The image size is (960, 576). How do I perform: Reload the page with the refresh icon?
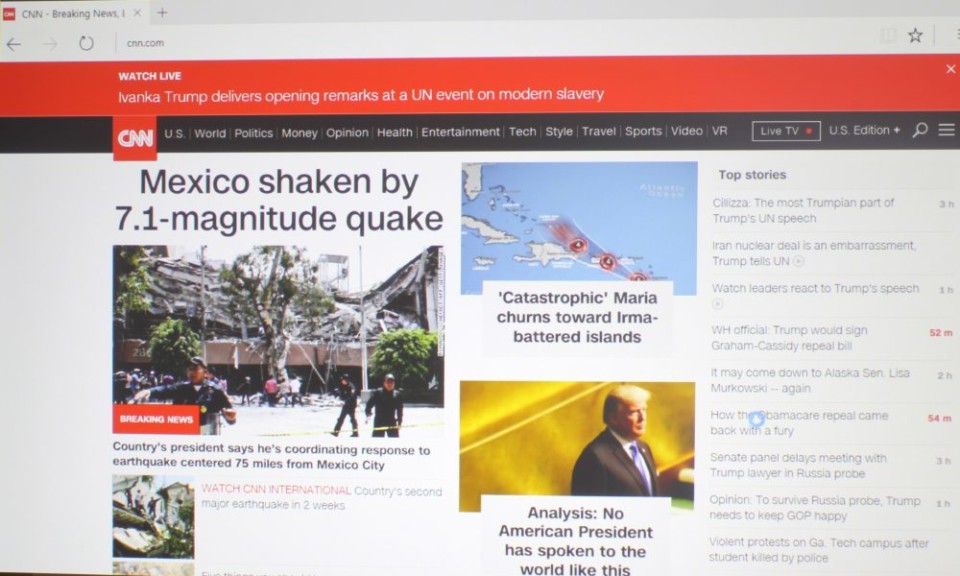[x=86, y=43]
